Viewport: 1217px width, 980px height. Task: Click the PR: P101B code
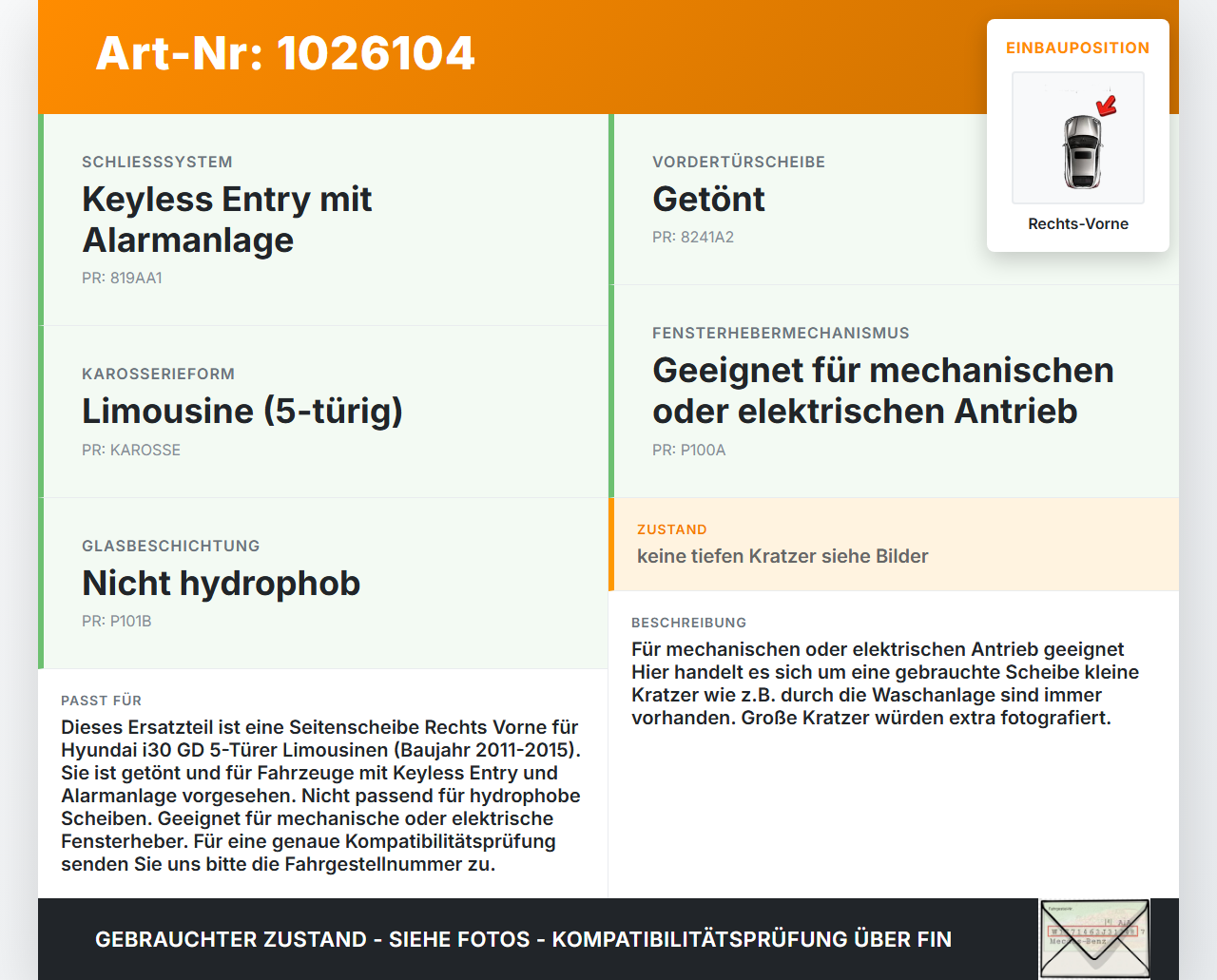pyautogui.click(x=117, y=622)
